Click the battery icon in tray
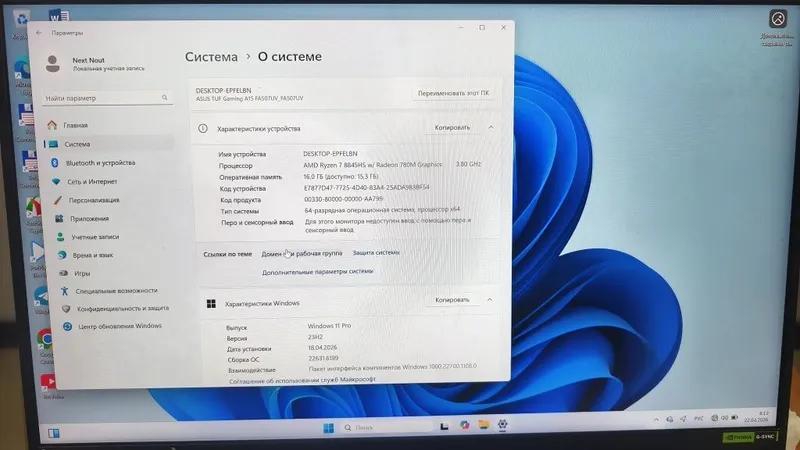The height and width of the screenshot is (450, 800). 735,418
